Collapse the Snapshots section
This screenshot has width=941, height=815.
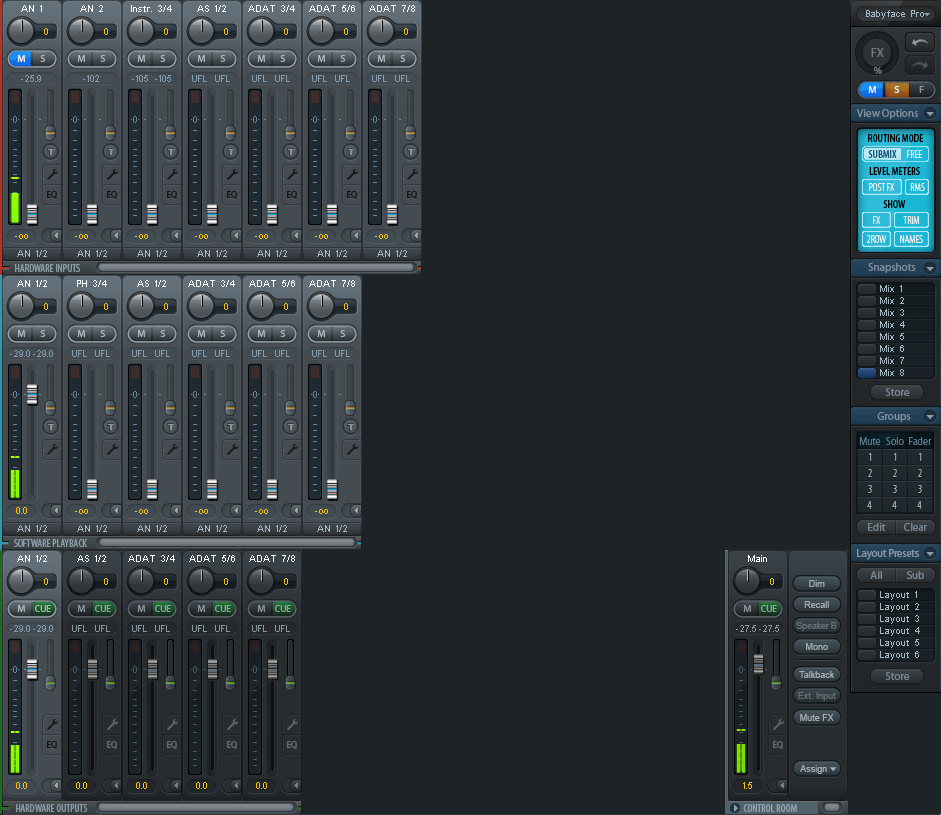[930, 268]
